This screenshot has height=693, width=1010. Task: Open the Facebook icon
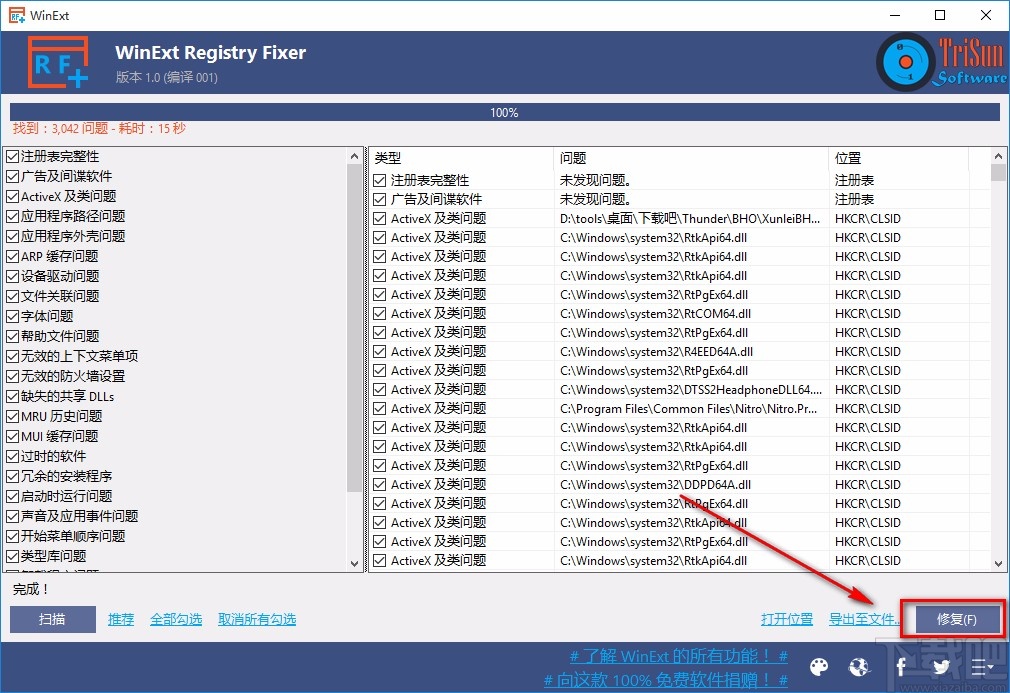pos(900,667)
